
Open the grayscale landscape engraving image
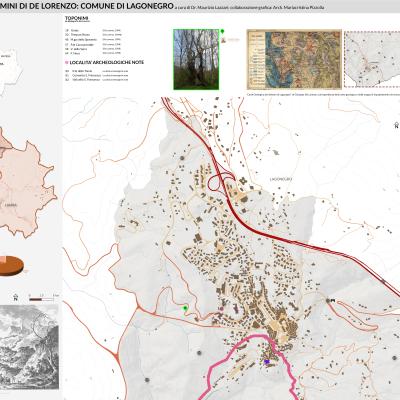[x=29, y=347]
